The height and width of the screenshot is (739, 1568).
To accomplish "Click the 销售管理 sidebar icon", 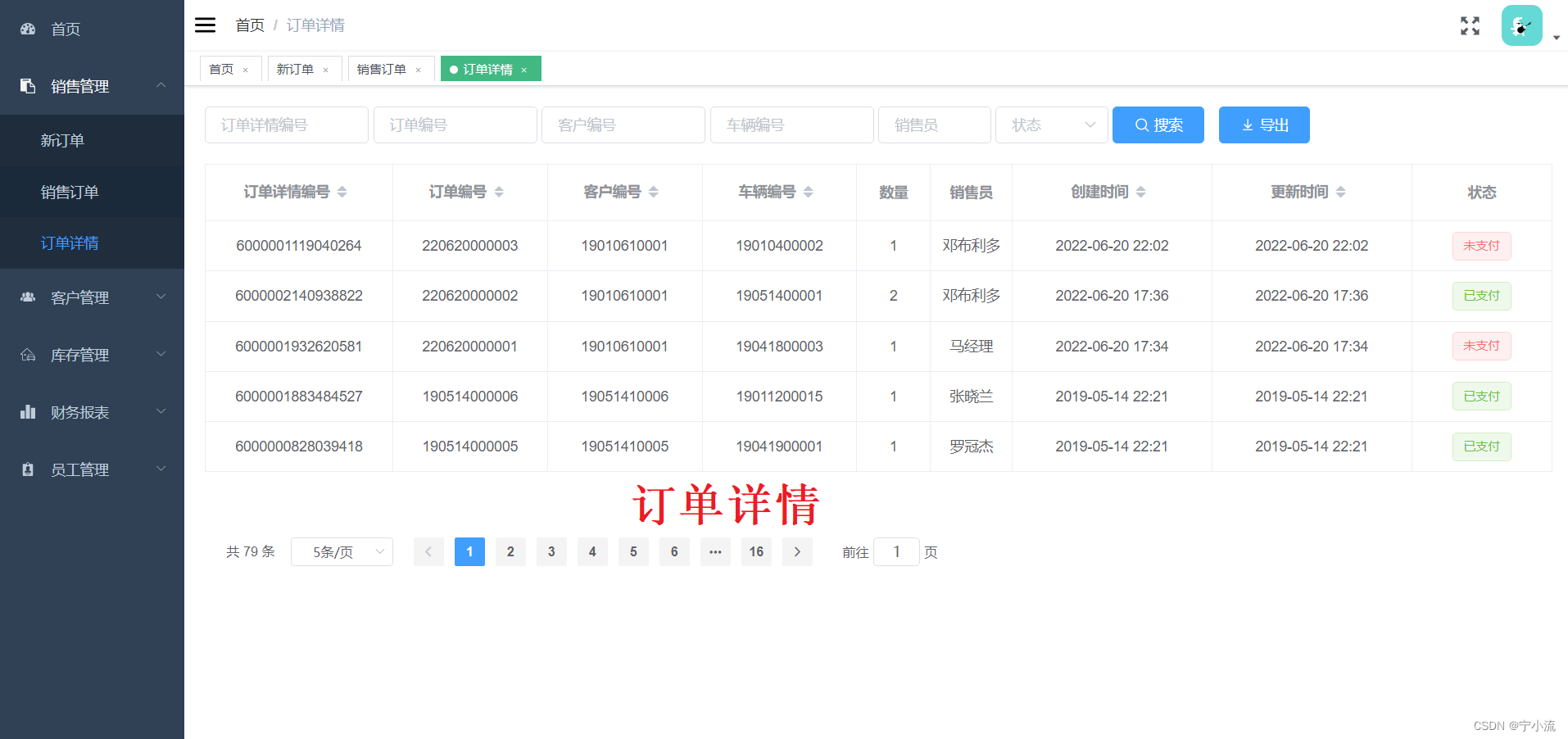I will click(x=28, y=86).
